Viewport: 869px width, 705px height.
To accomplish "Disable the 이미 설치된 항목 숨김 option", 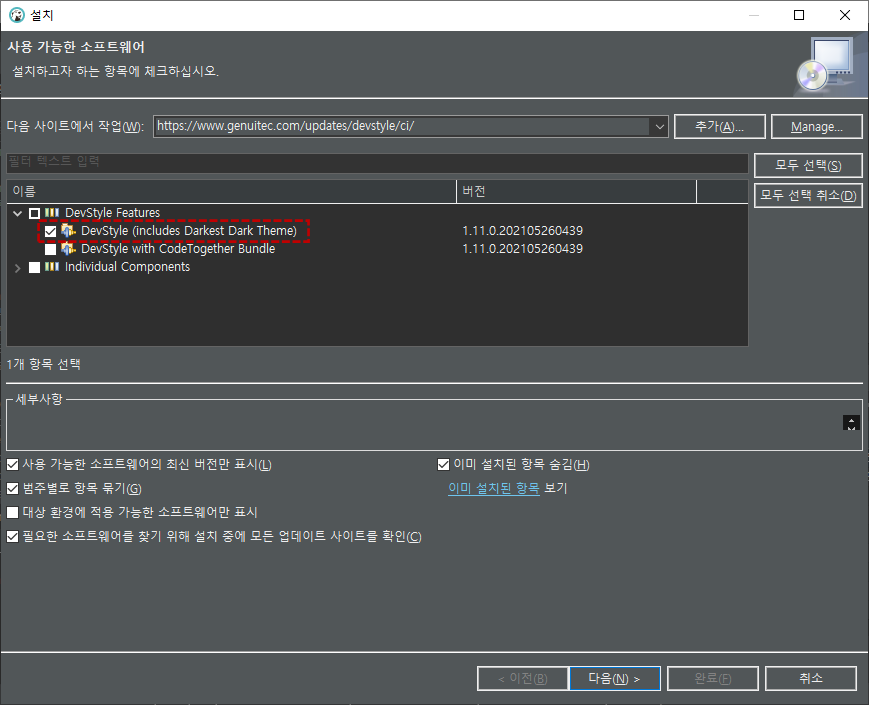I will 443,464.
